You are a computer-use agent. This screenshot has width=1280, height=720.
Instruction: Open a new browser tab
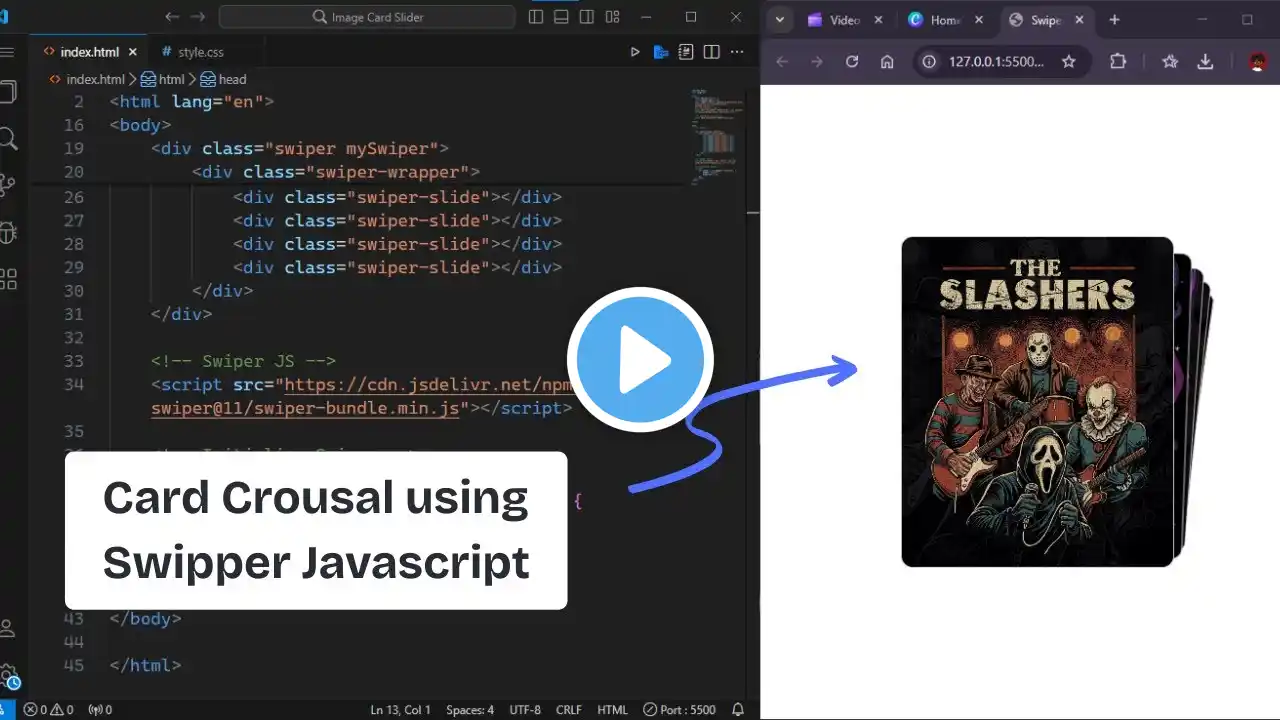click(x=1114, y=20)
